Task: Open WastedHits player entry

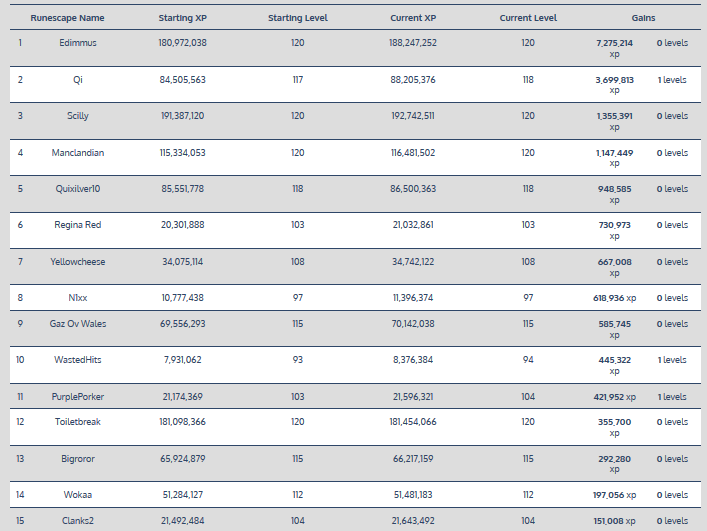Action: coord(77,360)
